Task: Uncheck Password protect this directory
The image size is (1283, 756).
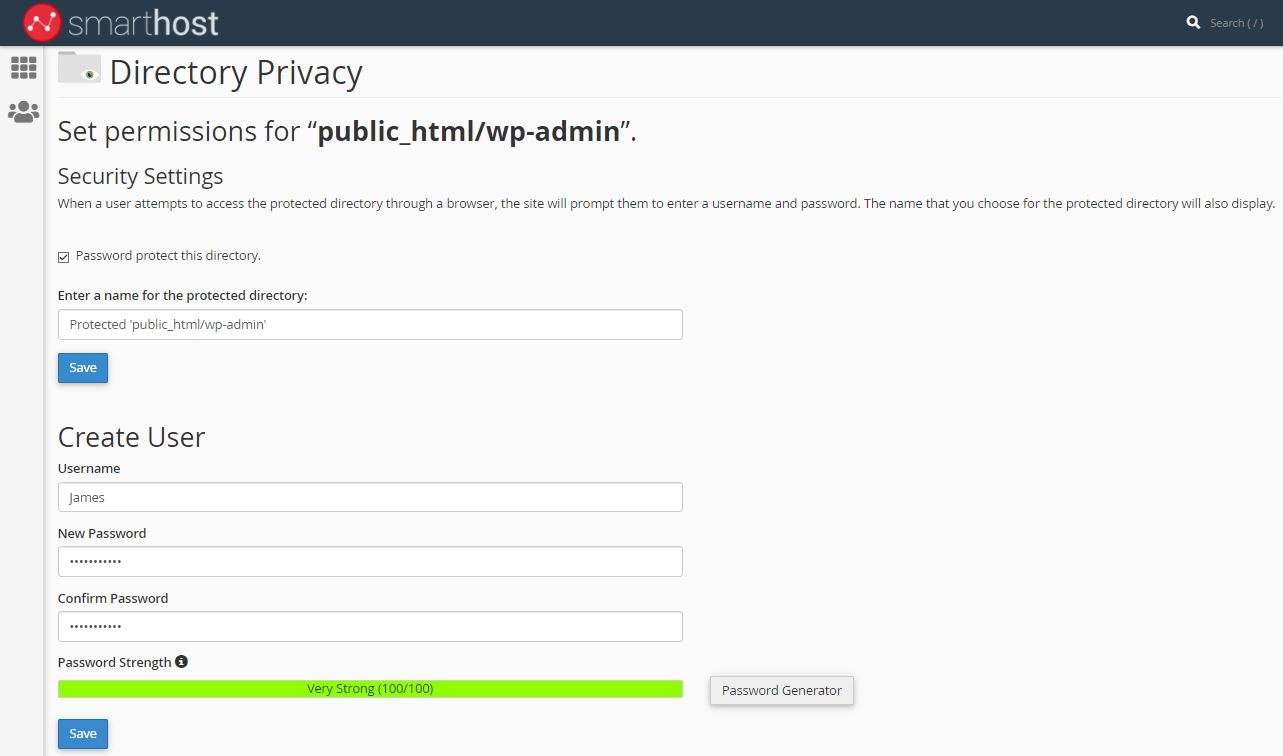Action: pos(64,257)
